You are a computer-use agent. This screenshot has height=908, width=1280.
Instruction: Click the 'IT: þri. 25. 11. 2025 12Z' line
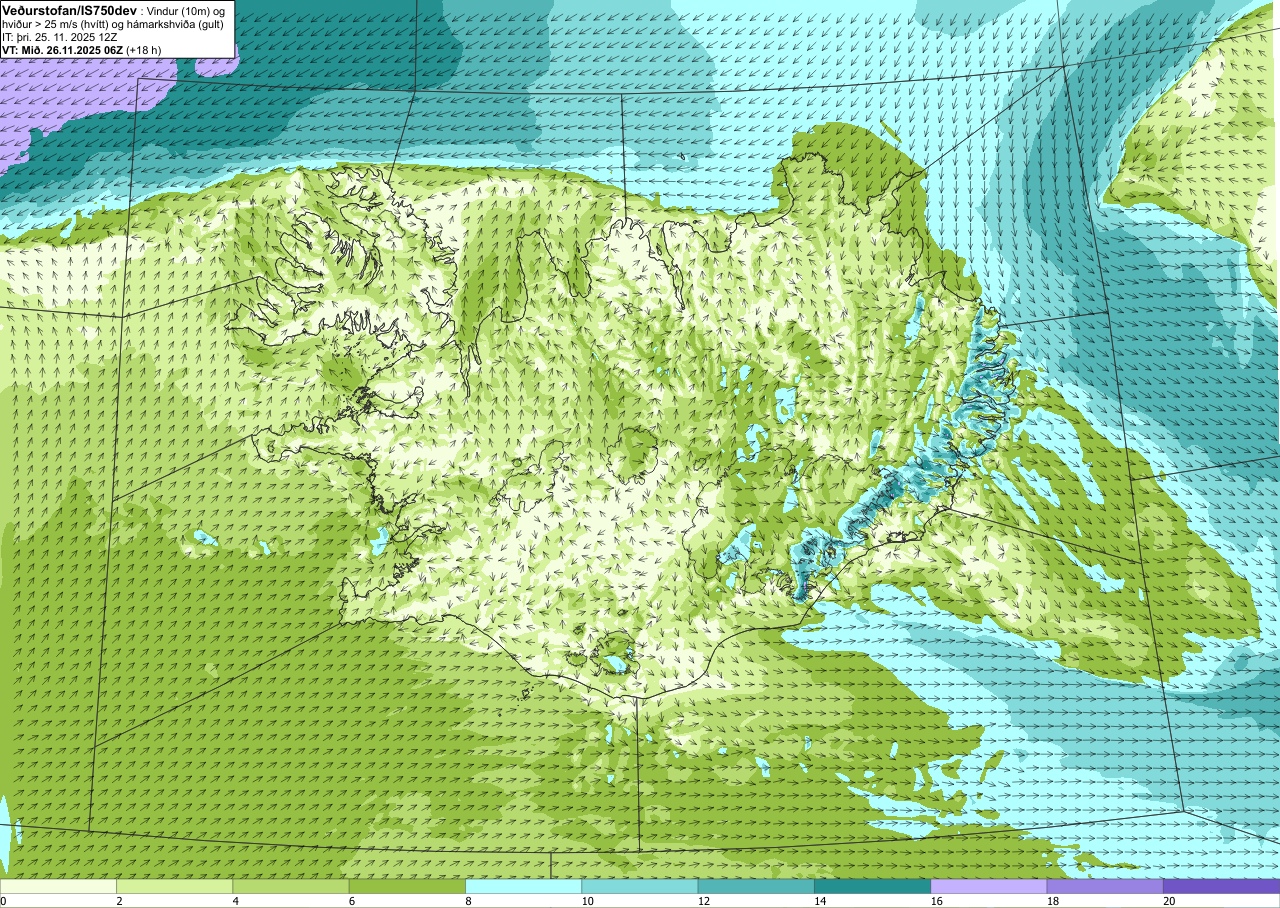[x=60, y=37]
